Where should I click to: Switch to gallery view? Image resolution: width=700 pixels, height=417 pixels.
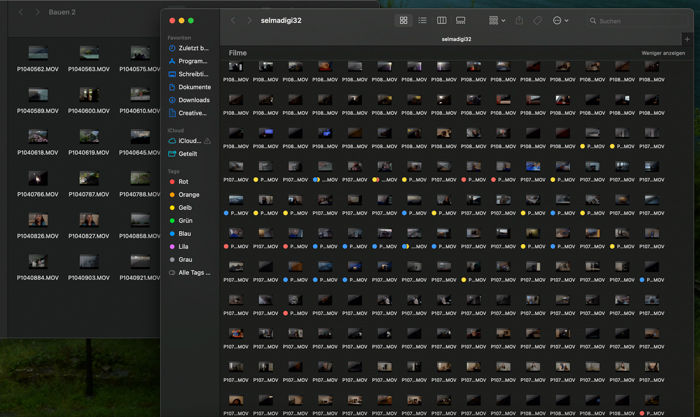tap(460, 20)
